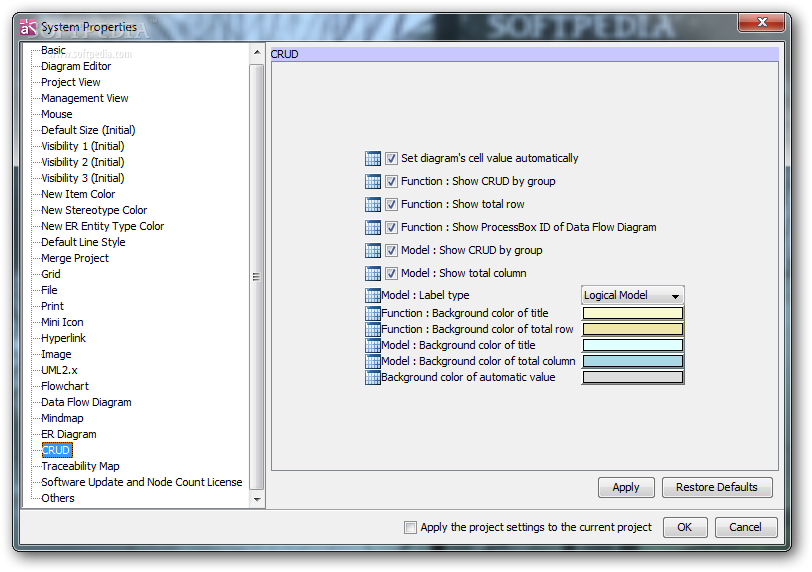Select Visibility 3 (Initial)
The width and height of the screenshot is (812, 572).
[83, 179]
